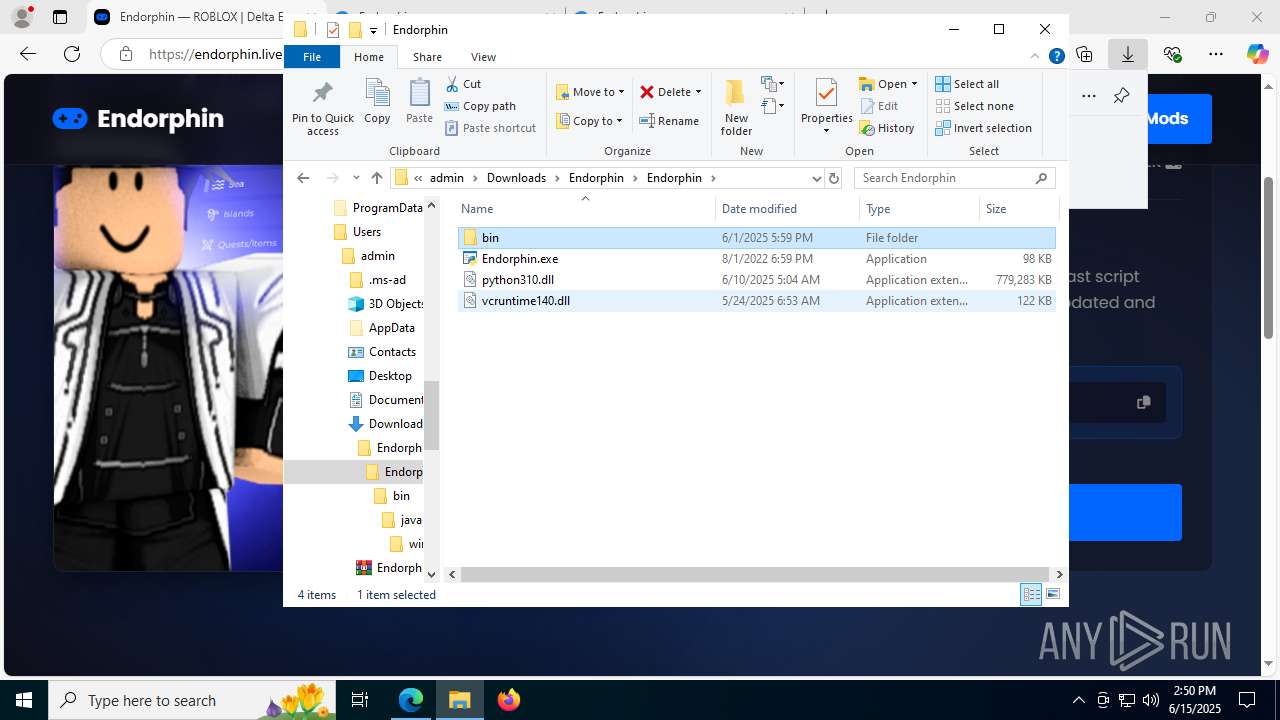Select the python310.dll file
This screenshot has height=720, width=1280.
756,280
